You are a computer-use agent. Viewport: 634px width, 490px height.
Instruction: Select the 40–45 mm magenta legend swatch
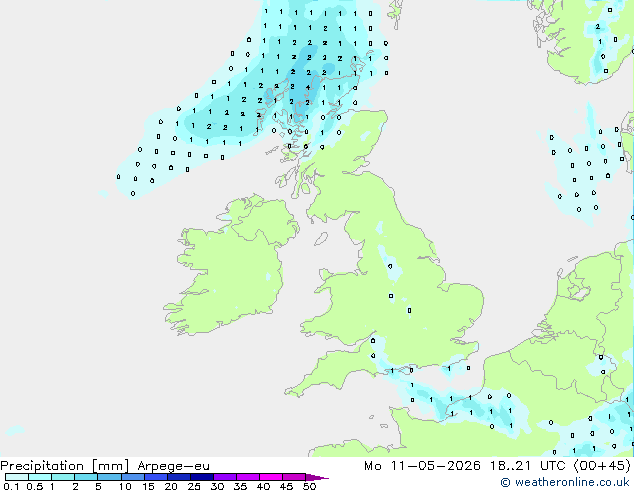(271, 477)
